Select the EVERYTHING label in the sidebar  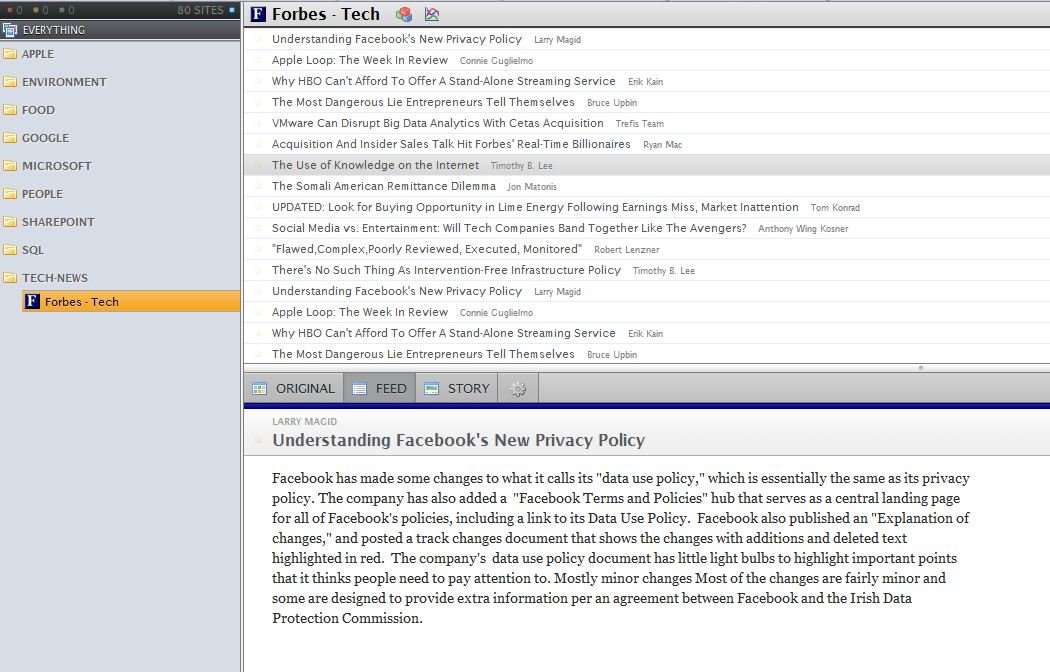tap(54, 29)
